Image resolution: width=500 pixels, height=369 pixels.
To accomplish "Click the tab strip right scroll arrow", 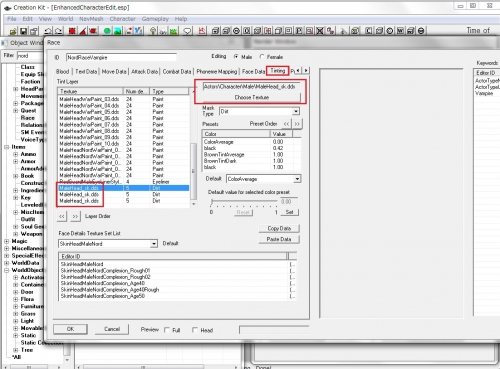I will click(306, 70).
